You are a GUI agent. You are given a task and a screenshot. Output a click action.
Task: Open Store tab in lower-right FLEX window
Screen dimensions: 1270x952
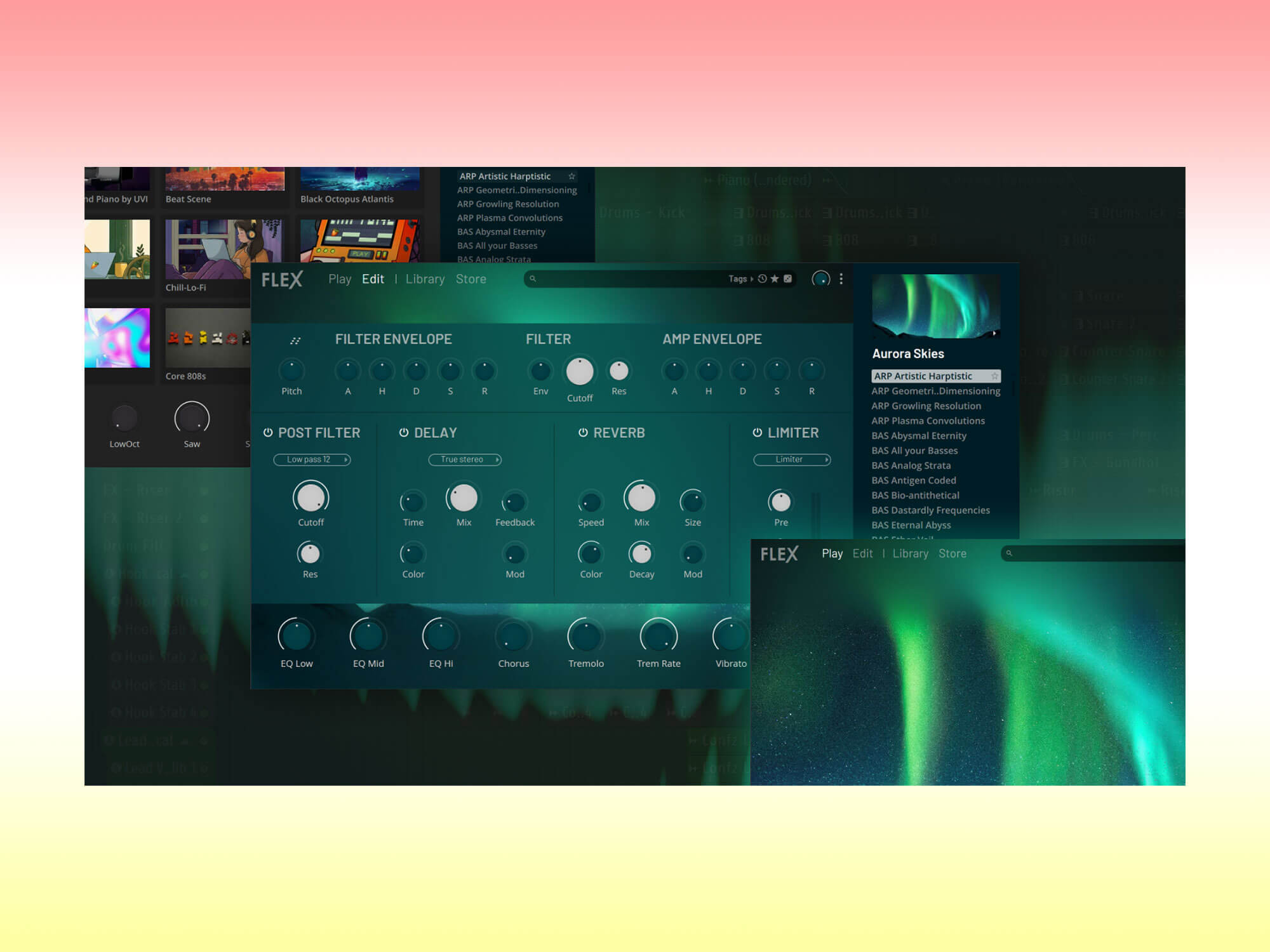952,553
